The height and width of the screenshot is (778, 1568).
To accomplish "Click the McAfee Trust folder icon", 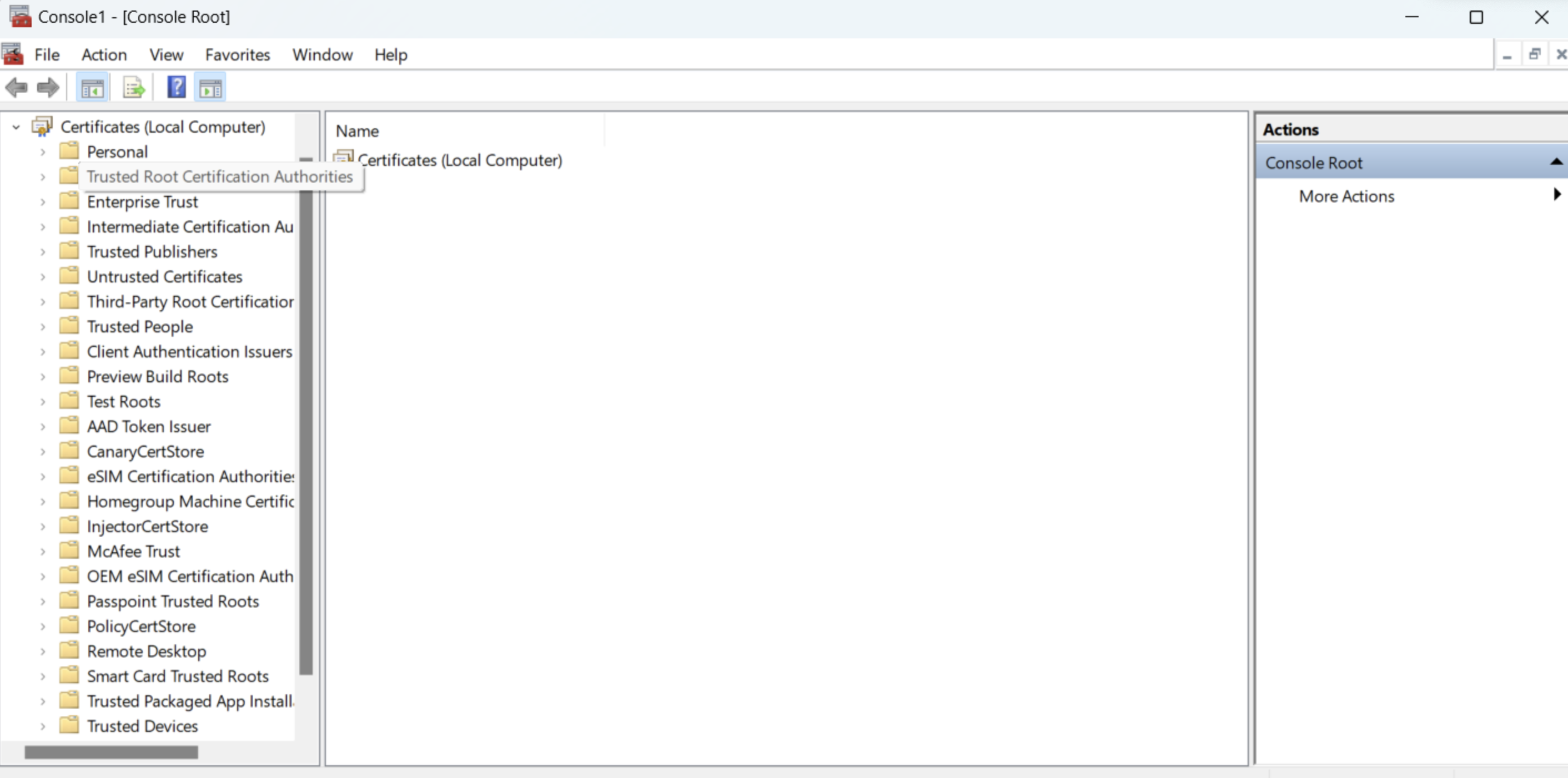I will (69, 550).
